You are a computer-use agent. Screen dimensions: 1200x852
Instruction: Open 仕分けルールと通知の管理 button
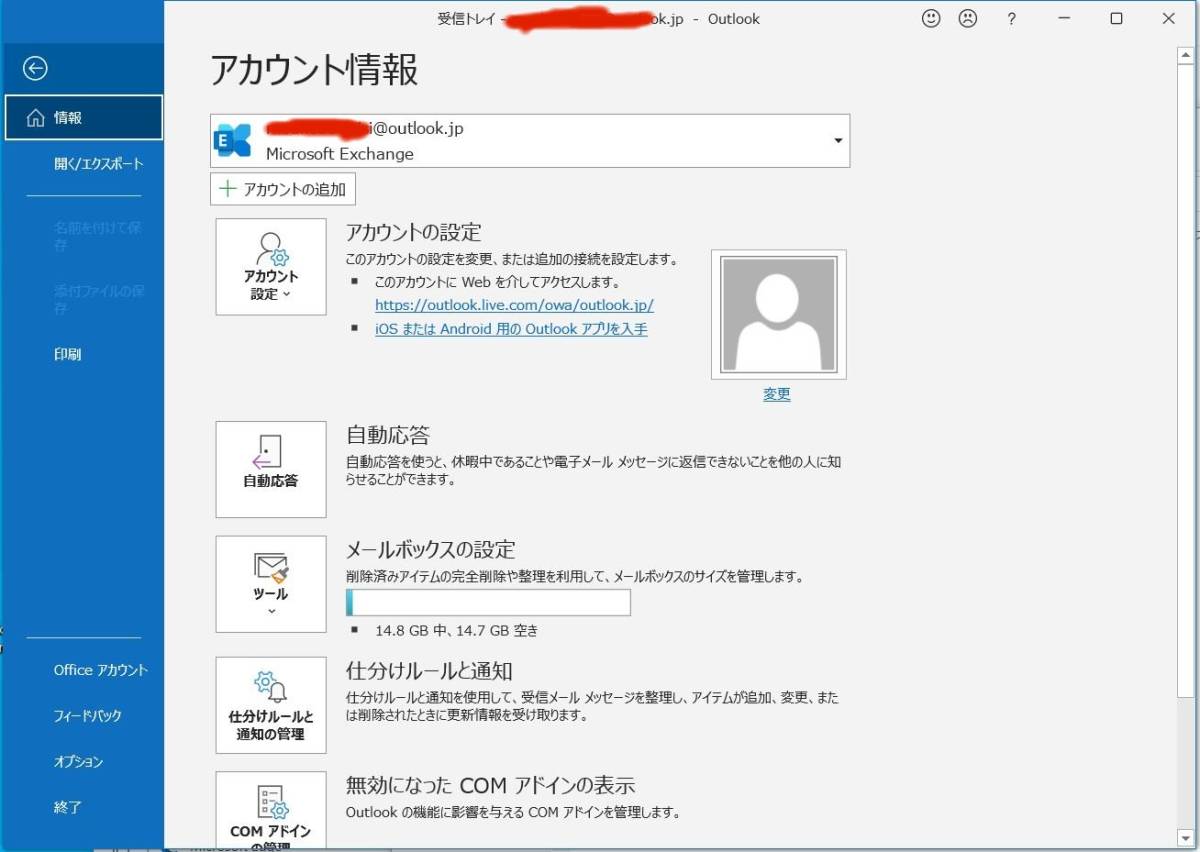click(271, 705)
